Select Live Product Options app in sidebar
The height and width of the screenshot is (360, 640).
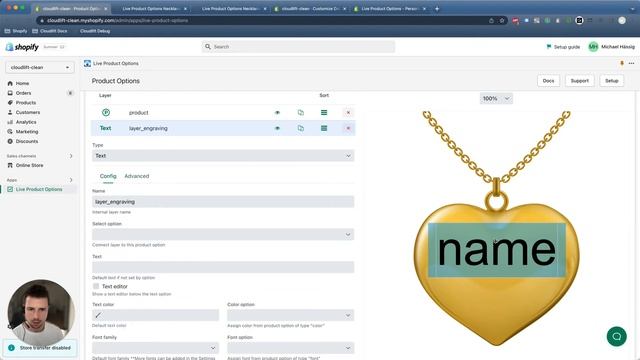pos(39,189)
